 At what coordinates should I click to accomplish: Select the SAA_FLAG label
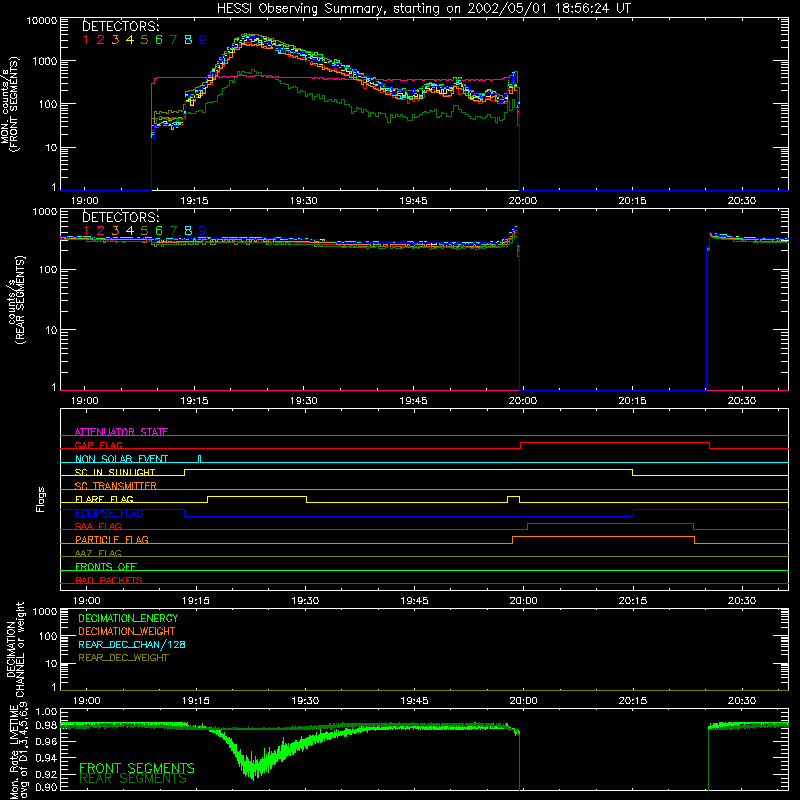[x=98, y=526]
